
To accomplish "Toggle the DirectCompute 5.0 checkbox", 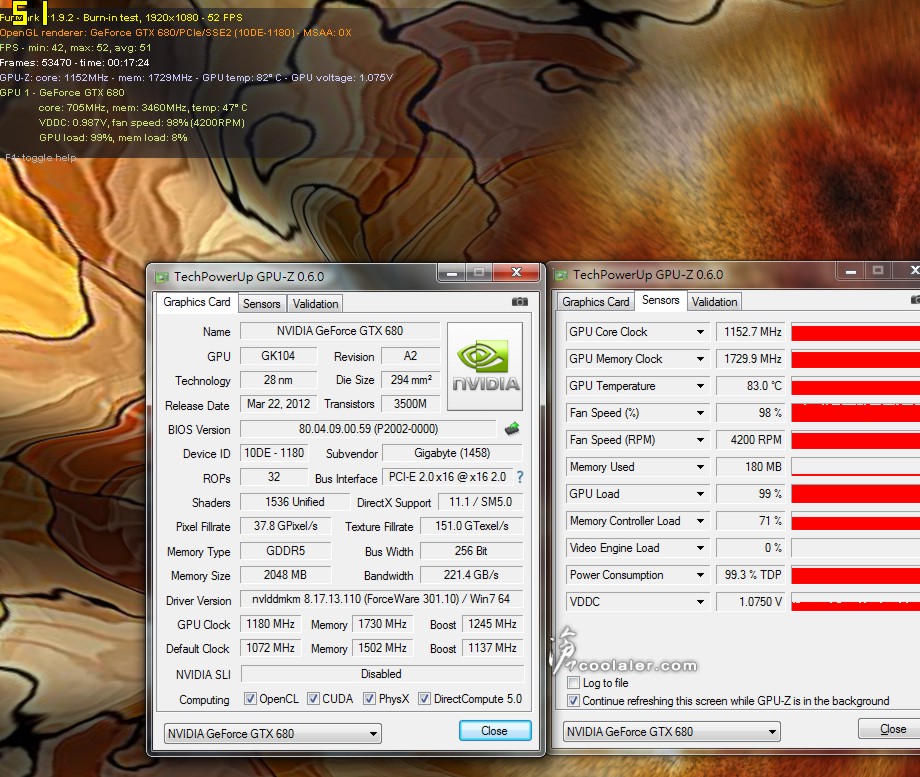I will 424,699.
